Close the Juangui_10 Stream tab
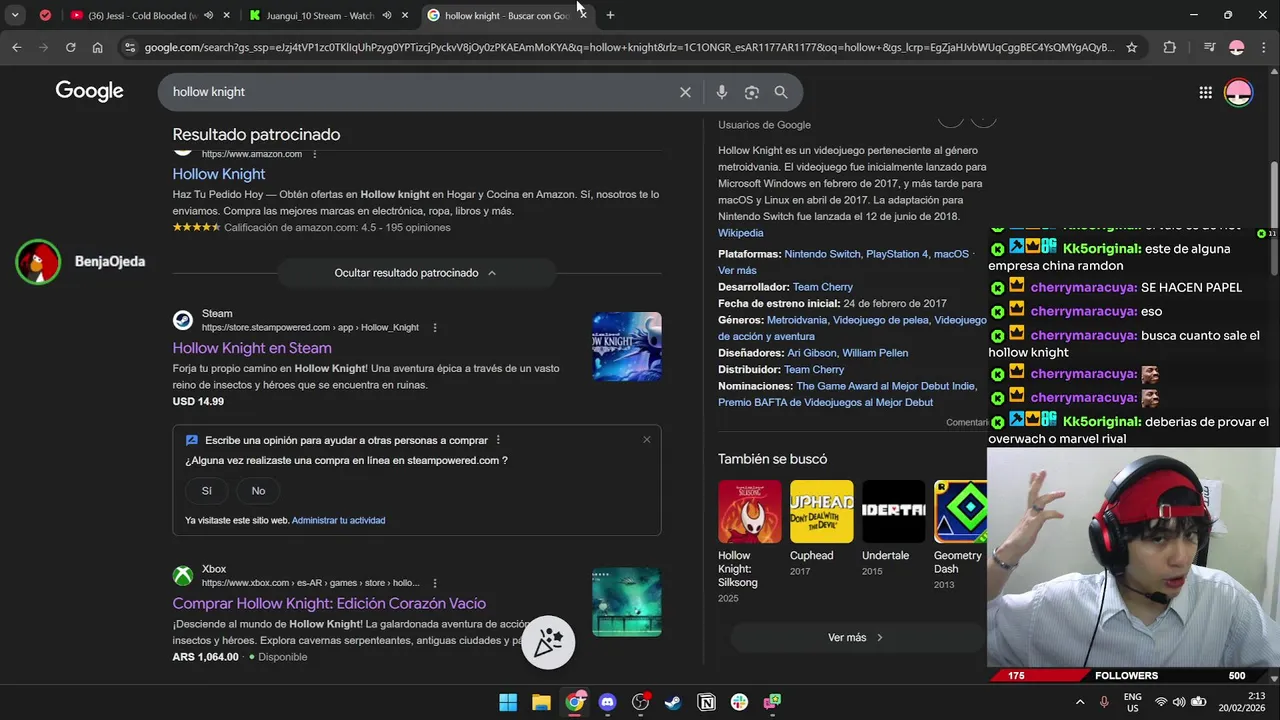The height and width of the screenshot is (720, 1280). 404,15
